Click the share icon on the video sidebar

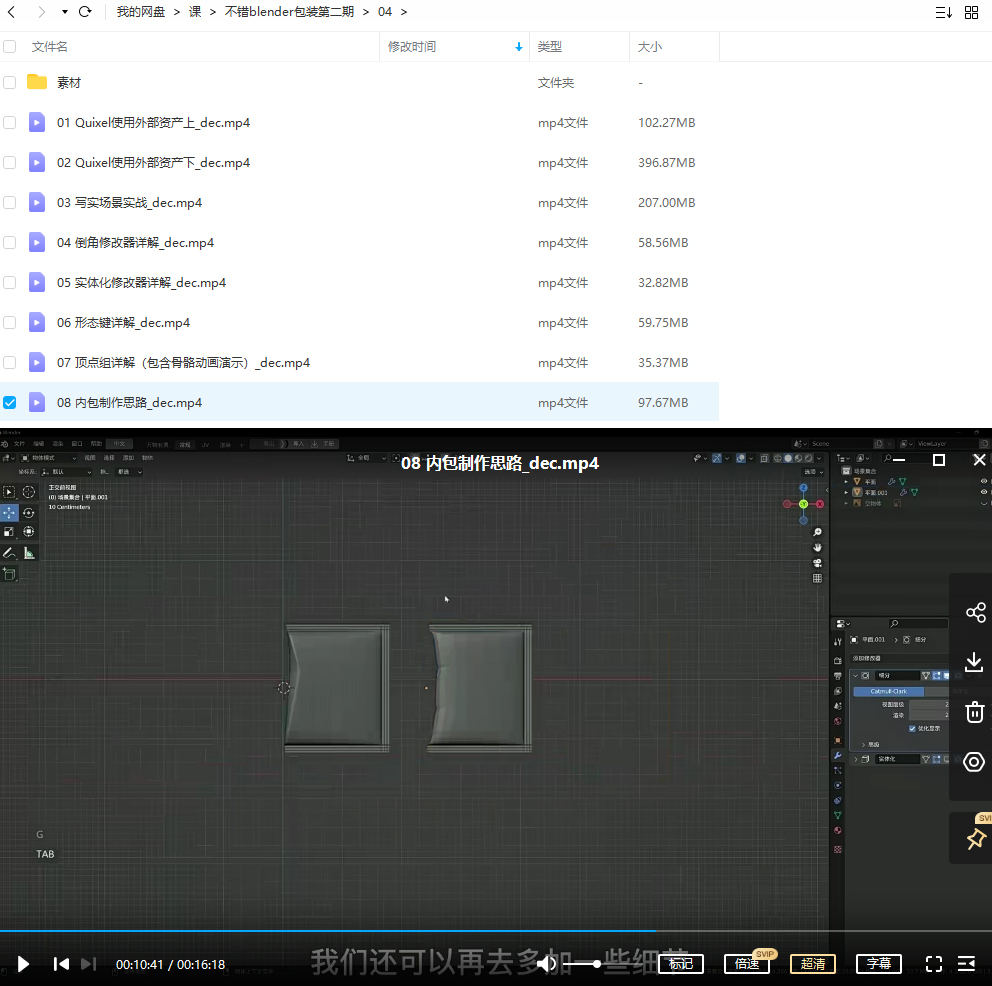click(x=975, y=613)
